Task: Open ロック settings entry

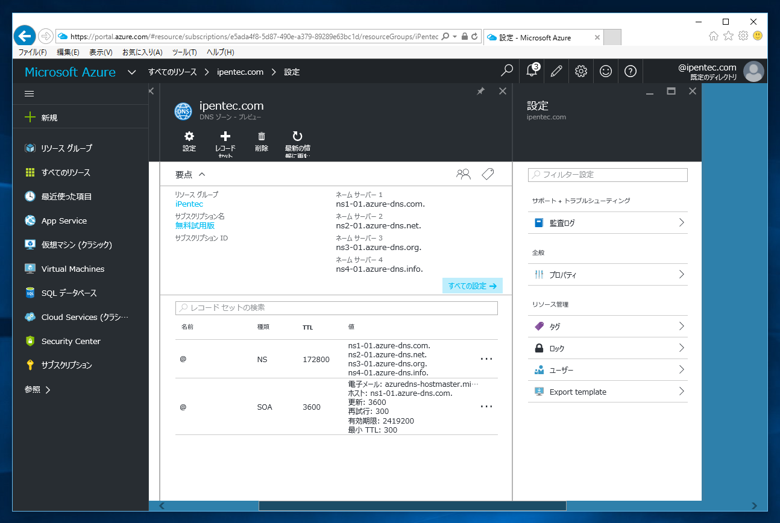Action: pos(607,348)
